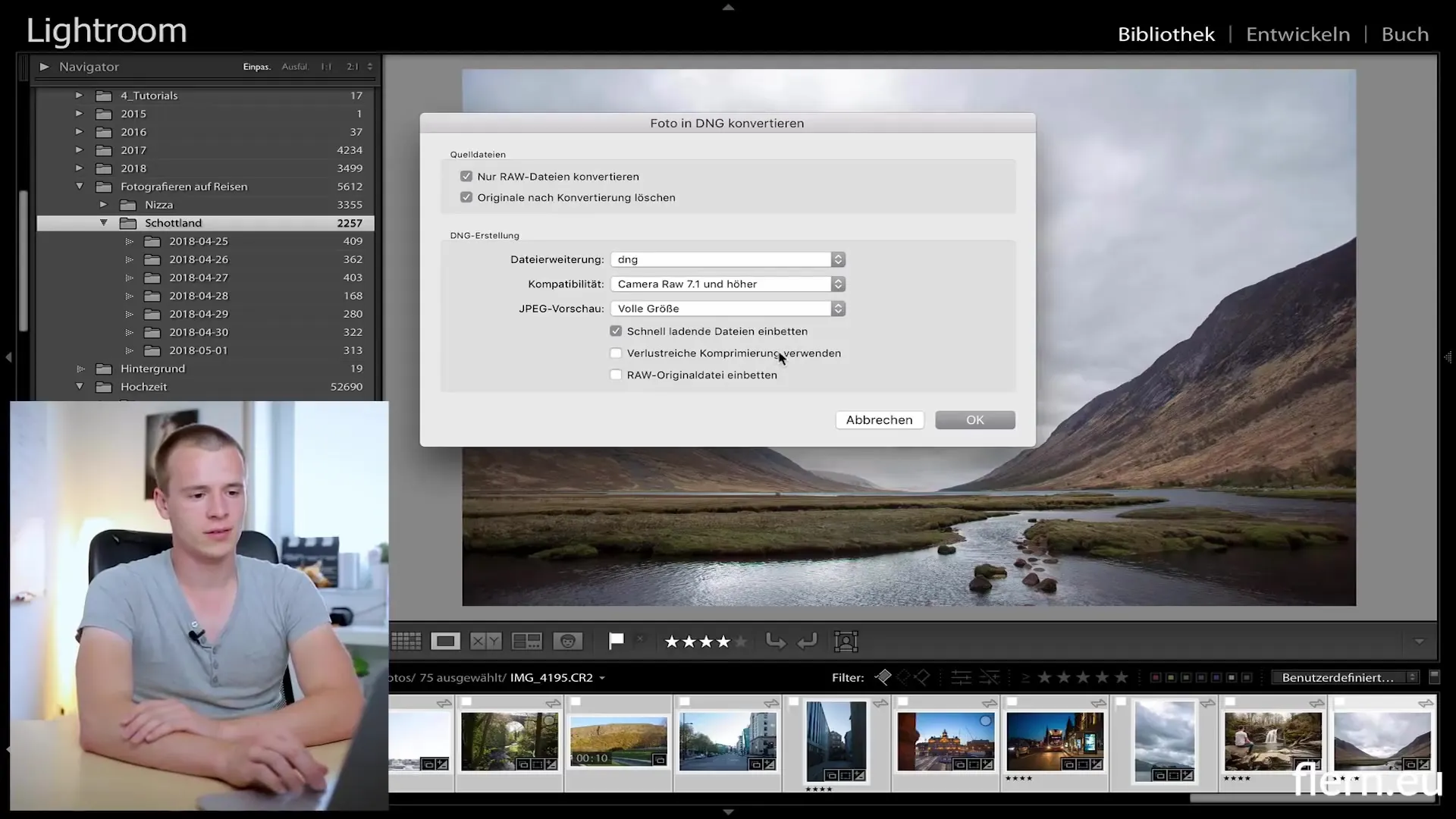
Task: Expand 2017 folder triangle
Action: [x=79, y=150]
